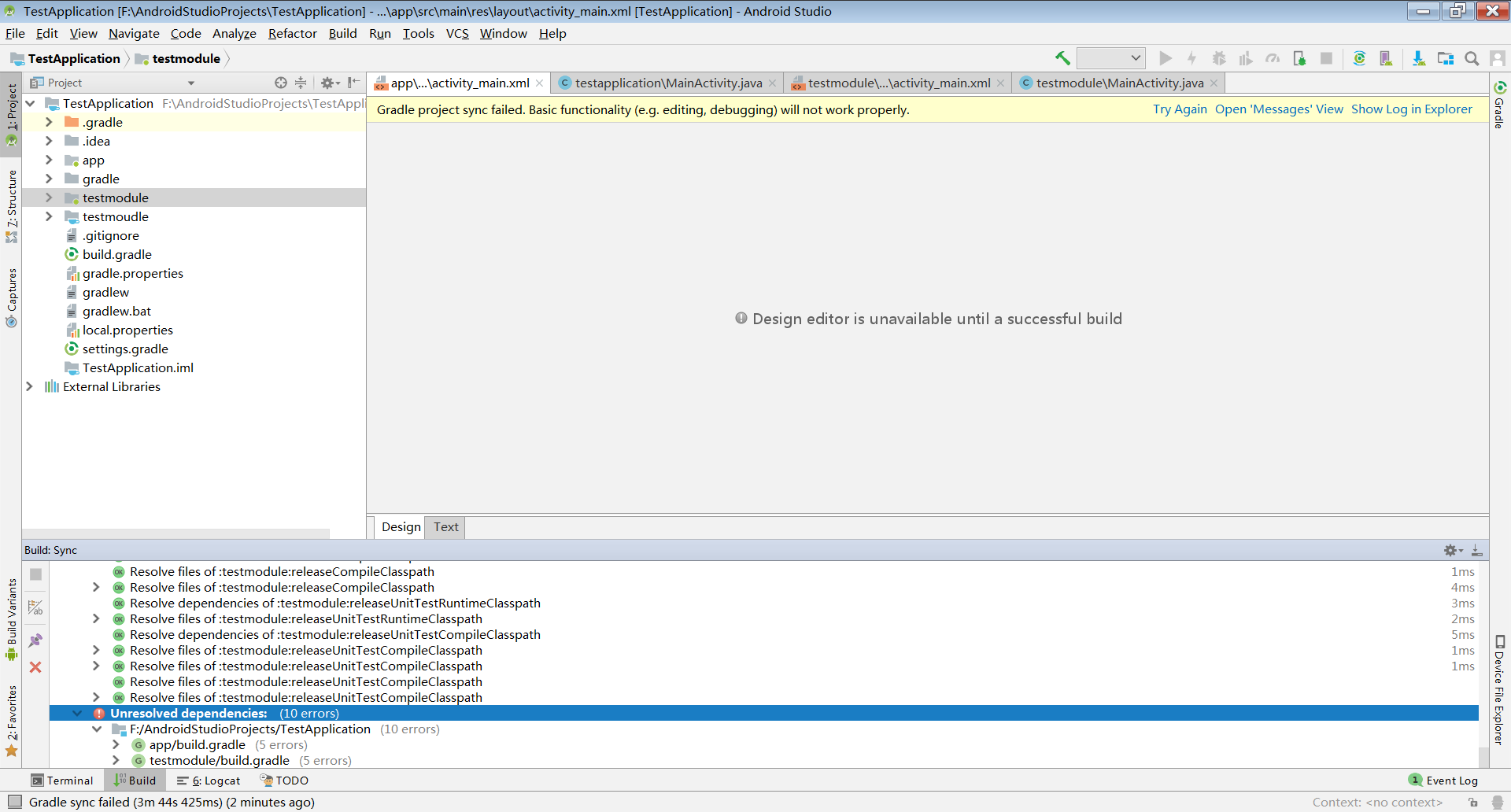Screen dimensions: 1511x812
Task: Hide the Project tool window
Action: (x=354, y=83)
